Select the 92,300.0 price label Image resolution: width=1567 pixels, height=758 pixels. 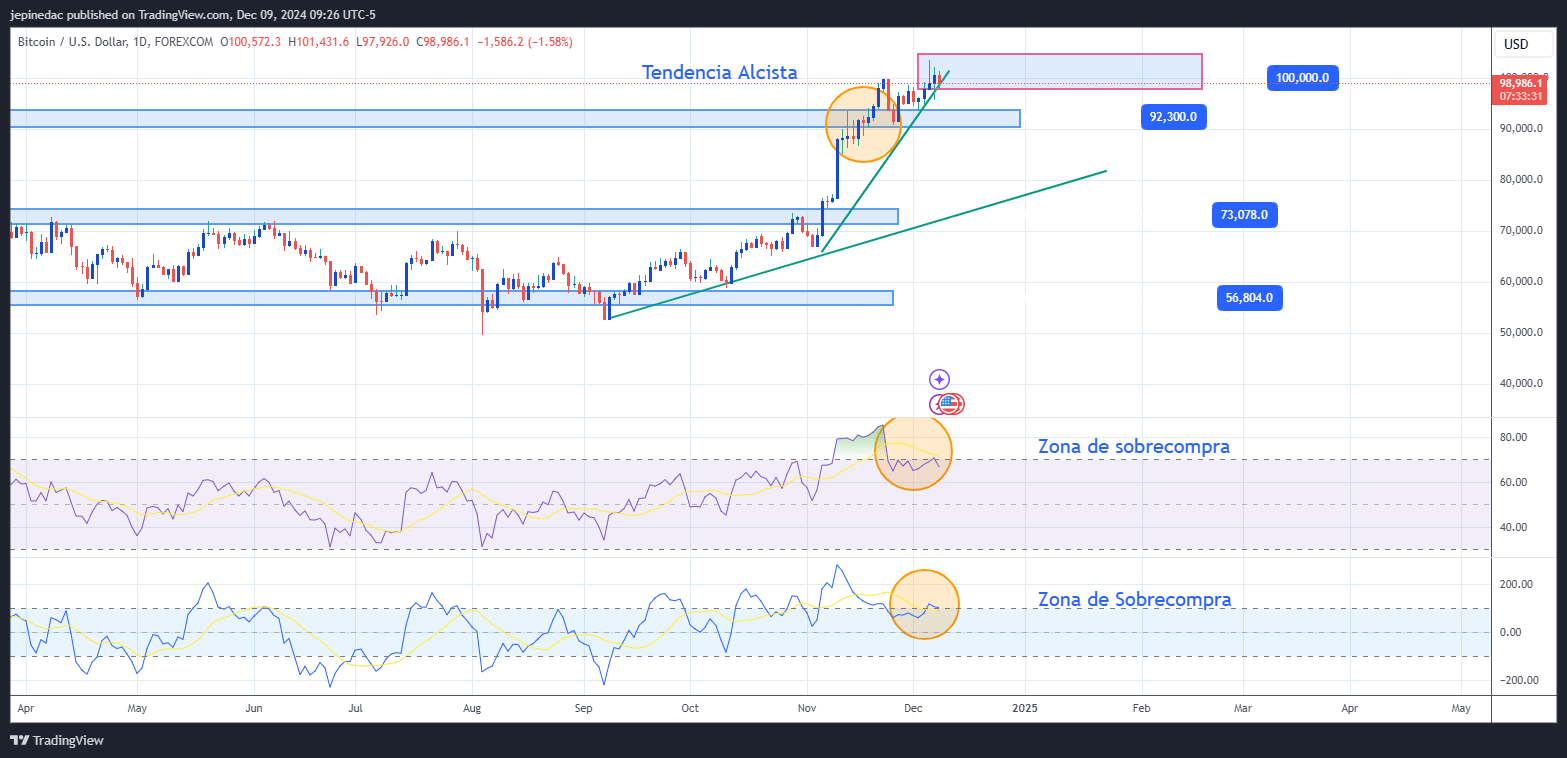(1173, 117)
